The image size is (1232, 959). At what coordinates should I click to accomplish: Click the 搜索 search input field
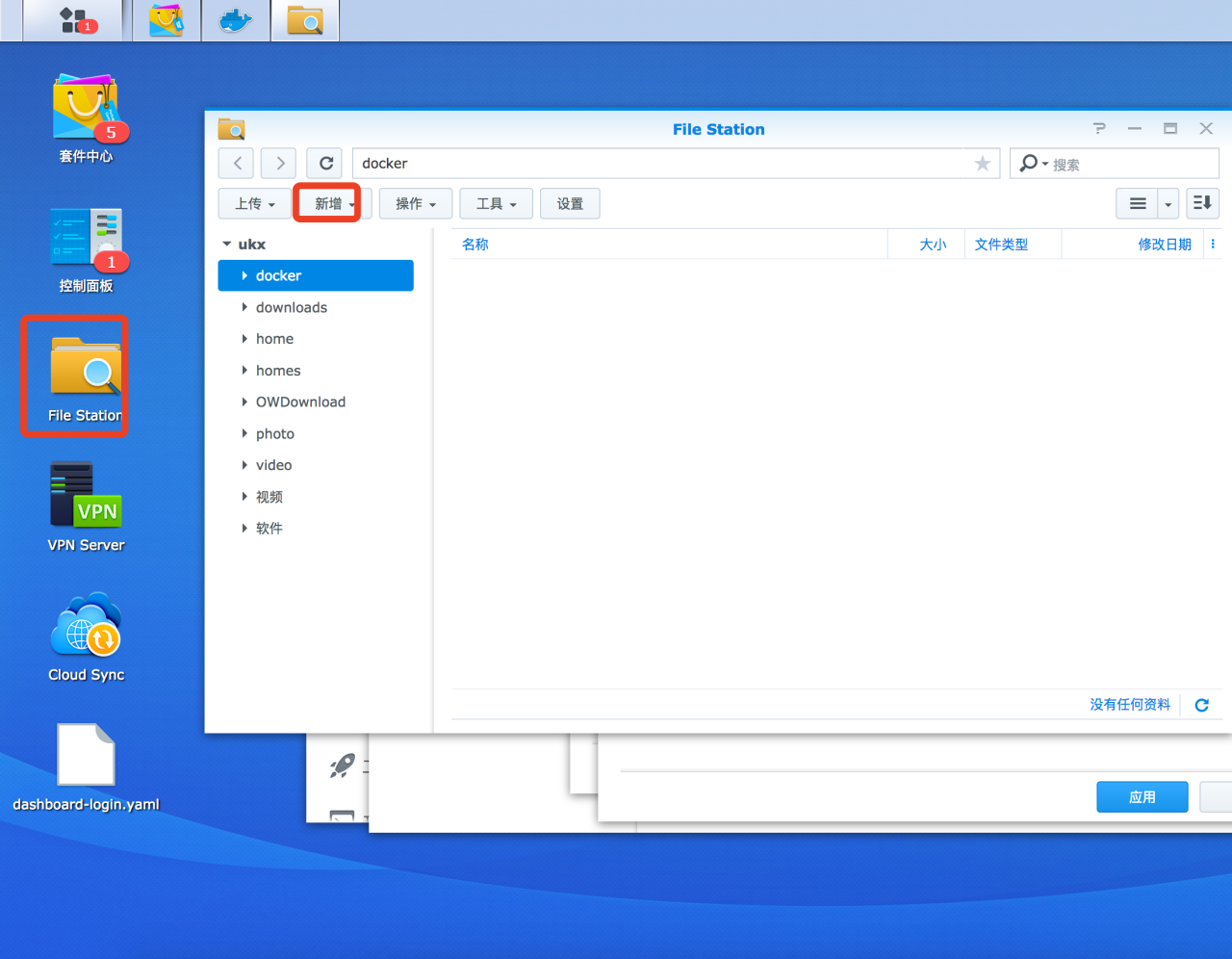(1131, 165)
